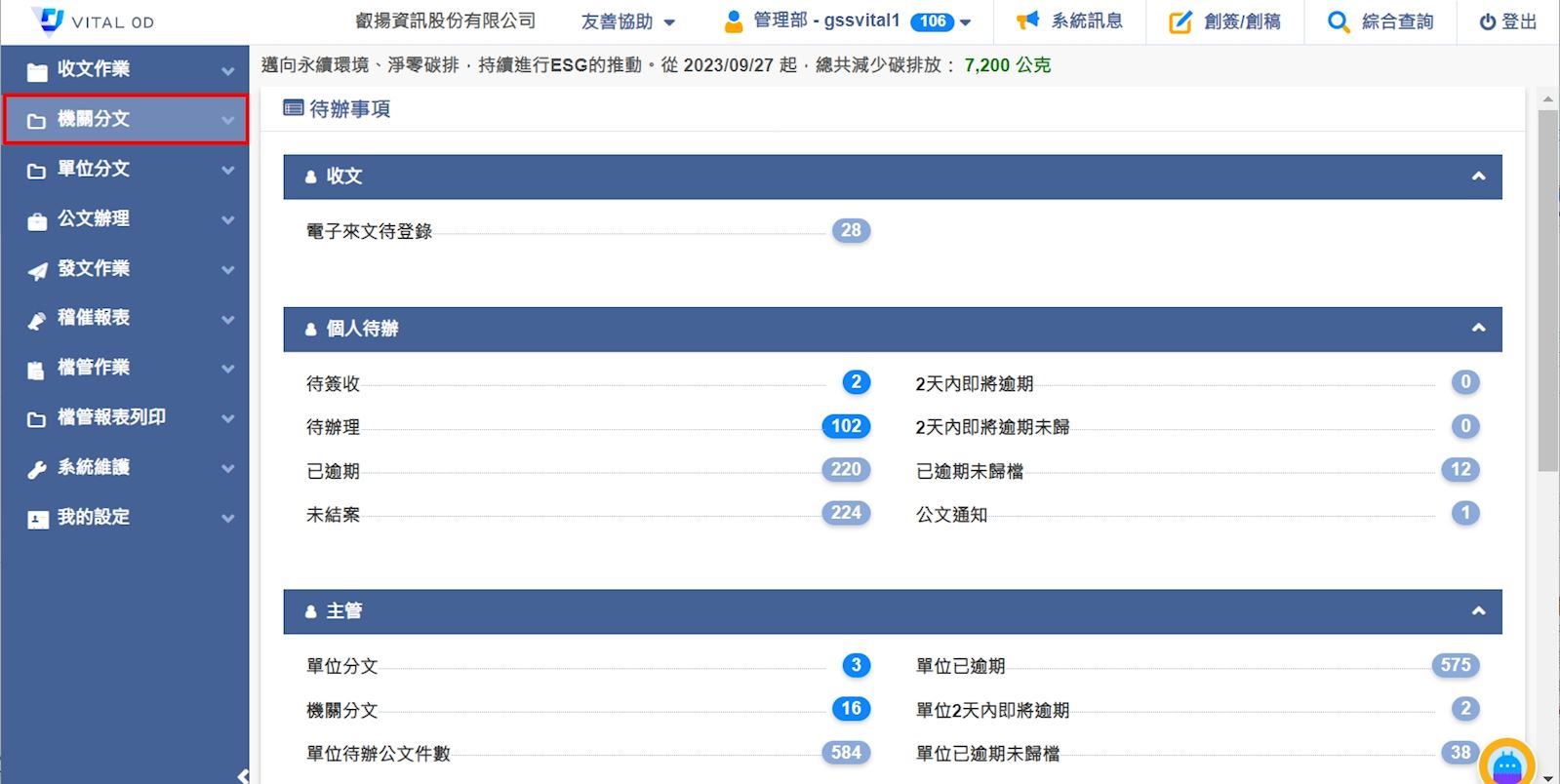The width and height of the screenshot is (1560, 784).
Task: Open the chatbot assistant icon
Action: click(1506, 764)
